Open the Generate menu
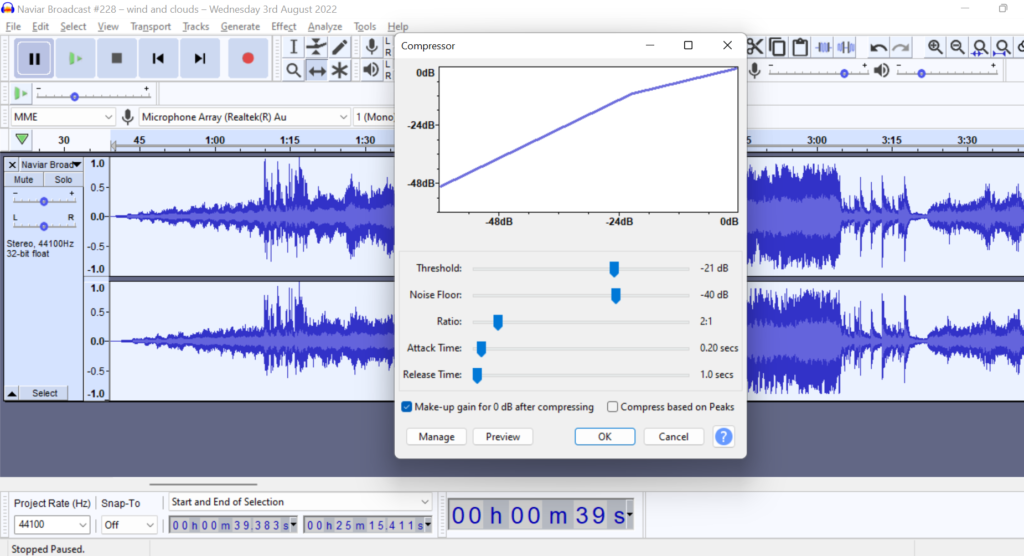 pos(240,26)
